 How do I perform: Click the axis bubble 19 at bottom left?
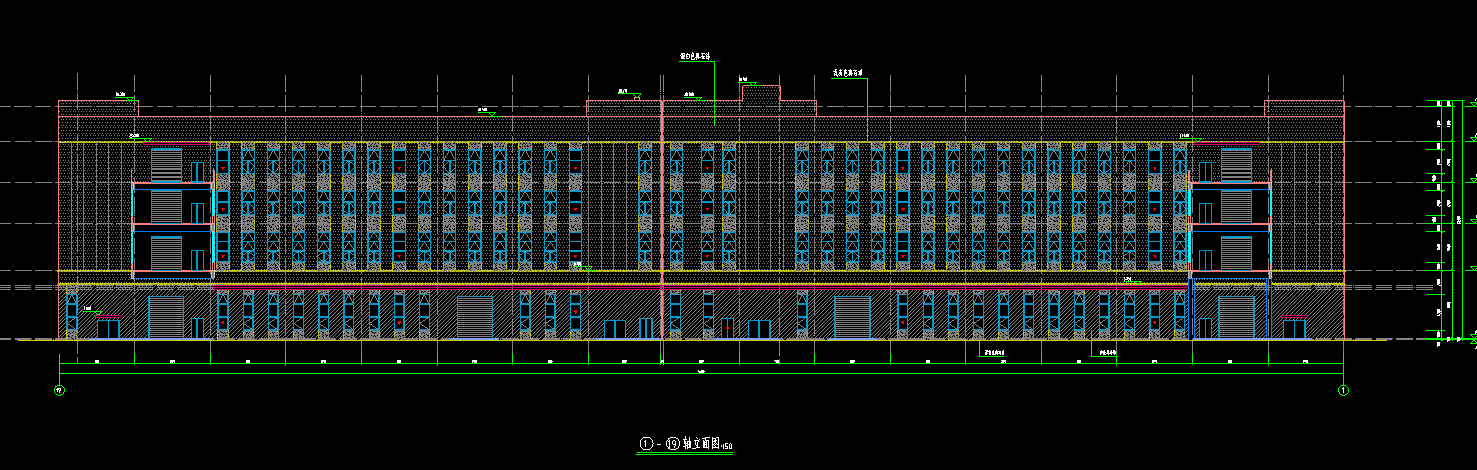click(60, 390)
